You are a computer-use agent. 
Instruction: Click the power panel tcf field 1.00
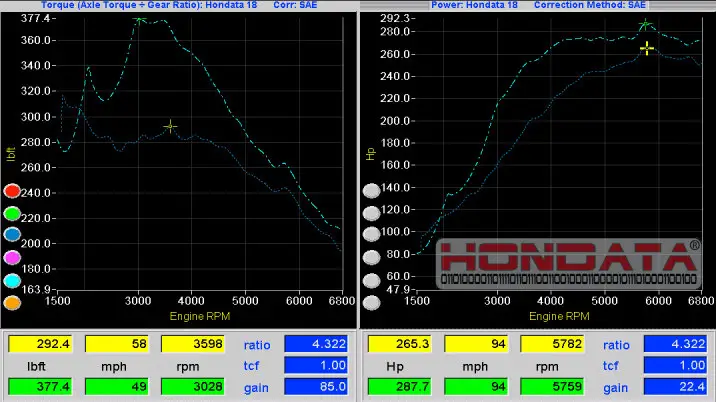tap(675, 365)
